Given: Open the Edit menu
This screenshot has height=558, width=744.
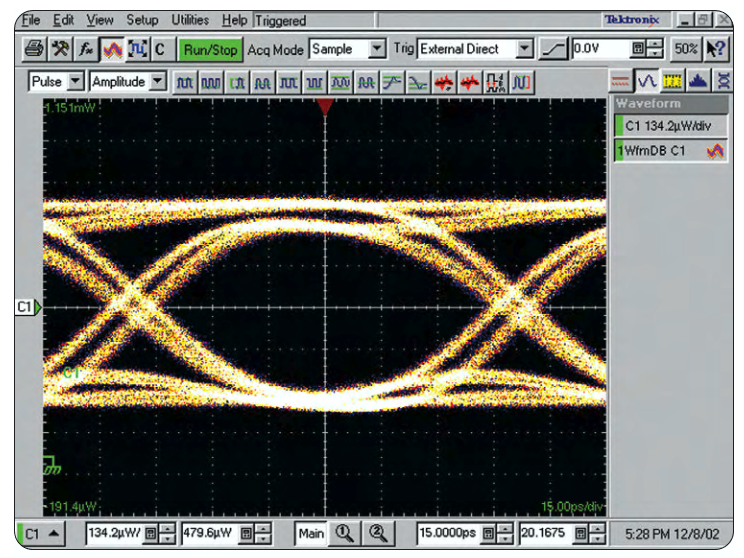Looking at the screenshot, I should pos(63,20).
